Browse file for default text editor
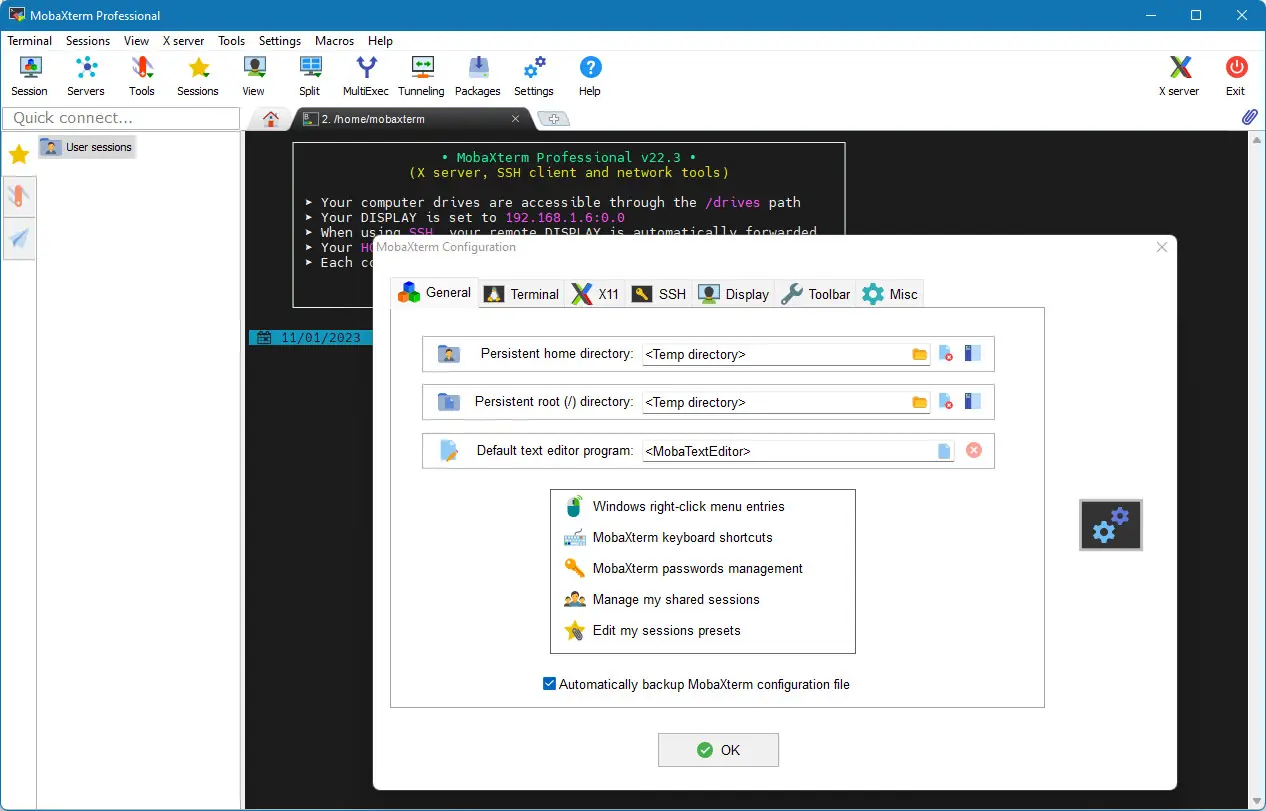 tap(944, 451)
